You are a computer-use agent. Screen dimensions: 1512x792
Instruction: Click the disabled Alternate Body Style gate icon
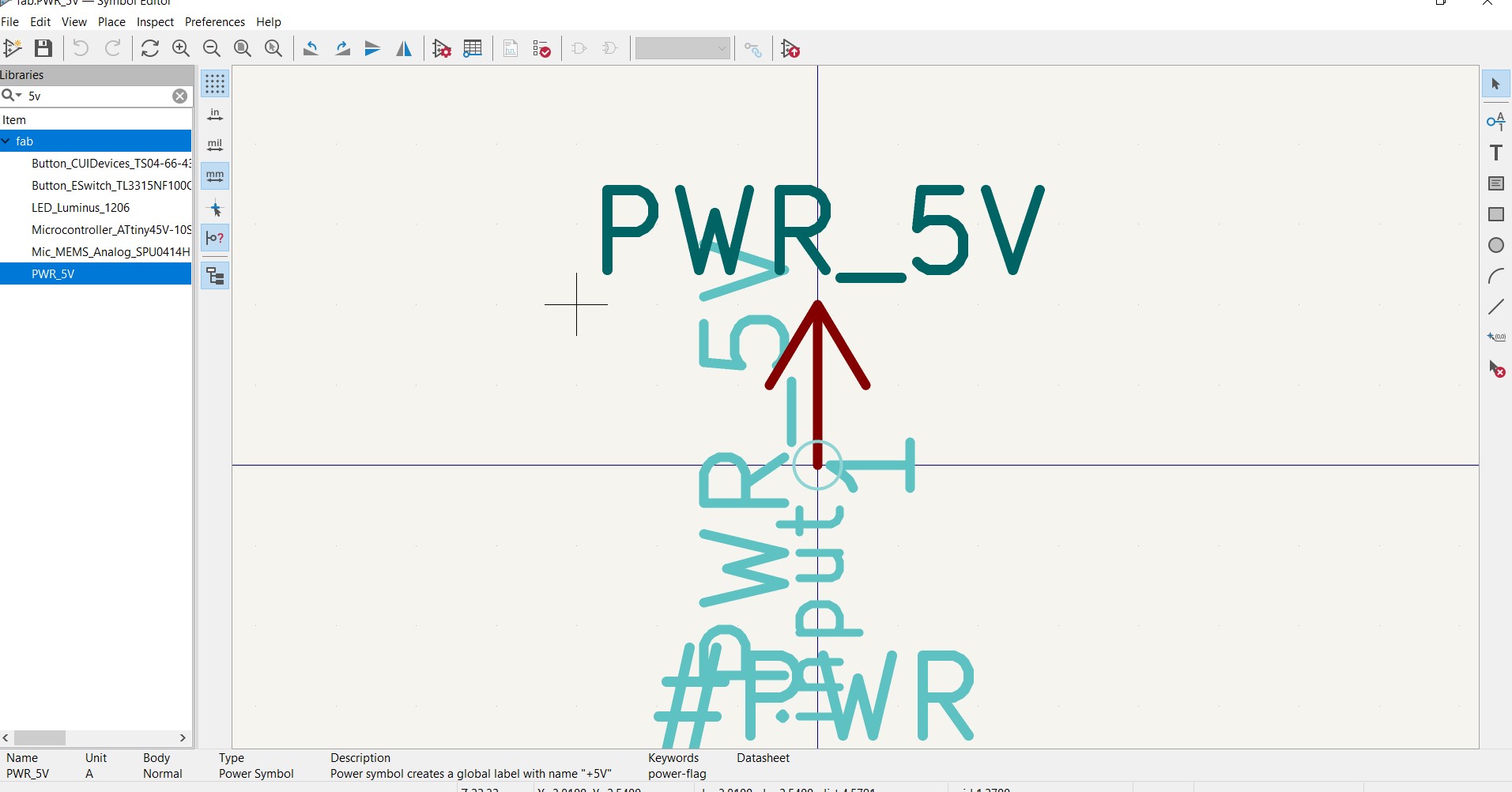click(609, 48)
